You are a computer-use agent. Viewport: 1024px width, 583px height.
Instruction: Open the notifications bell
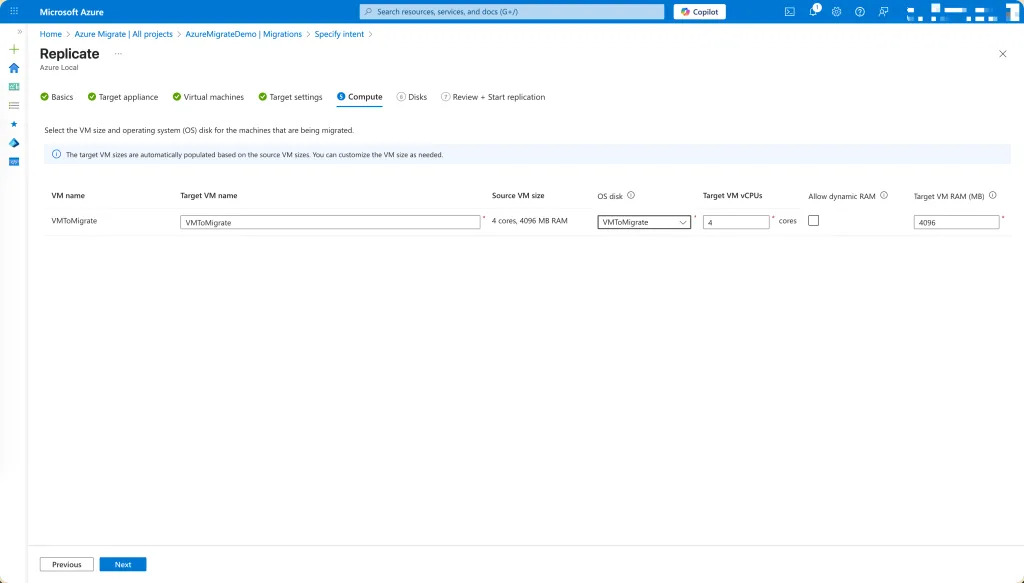coord(813,12)
